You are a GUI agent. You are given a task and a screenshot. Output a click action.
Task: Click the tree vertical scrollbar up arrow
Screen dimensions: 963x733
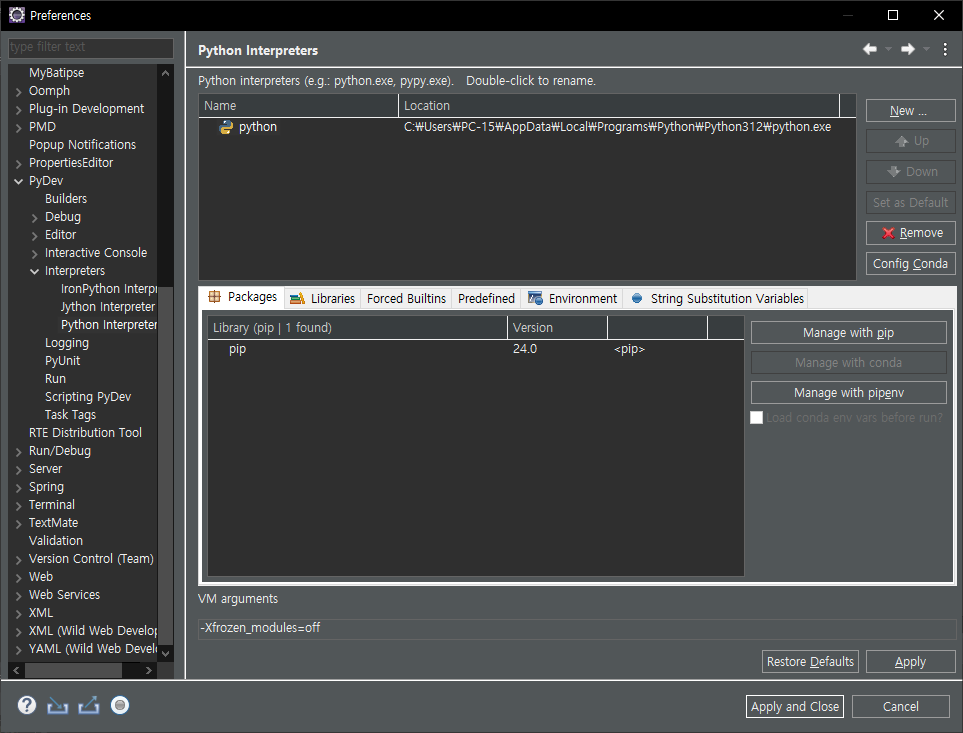tap(165, 73)
